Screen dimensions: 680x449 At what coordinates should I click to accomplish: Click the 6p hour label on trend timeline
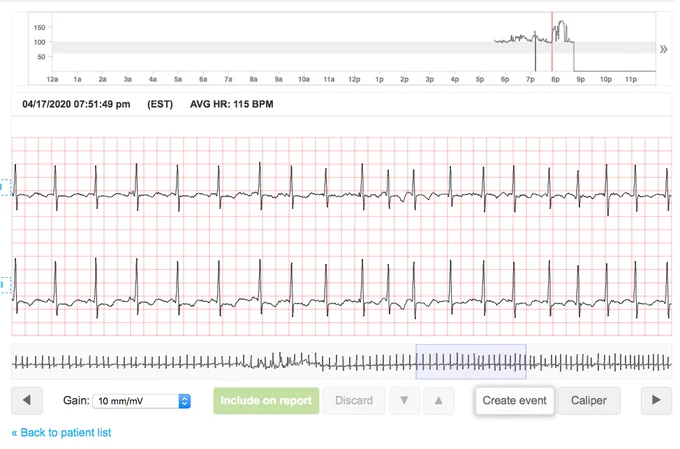click(505, 79)
